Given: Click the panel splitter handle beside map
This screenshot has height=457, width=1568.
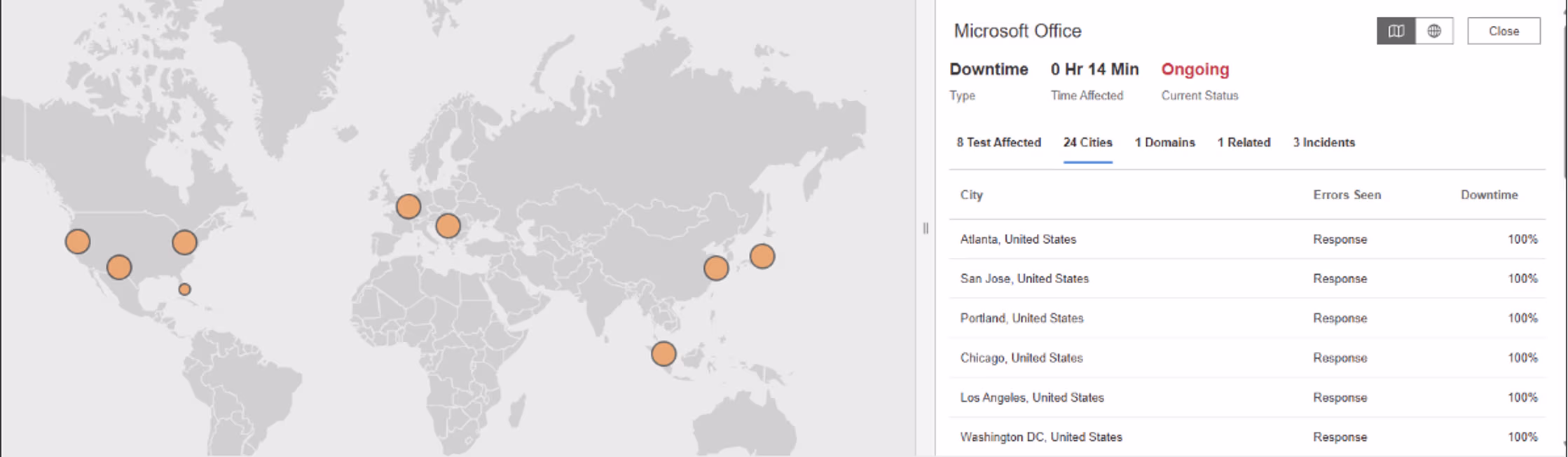Looking at the screenshot, I should click(x=926, y=228).
